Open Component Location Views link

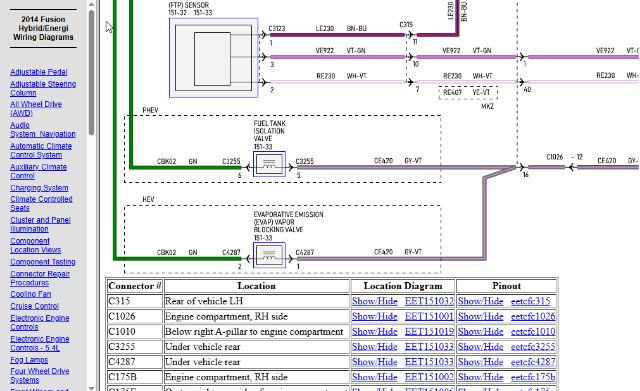tap(36, 245)
